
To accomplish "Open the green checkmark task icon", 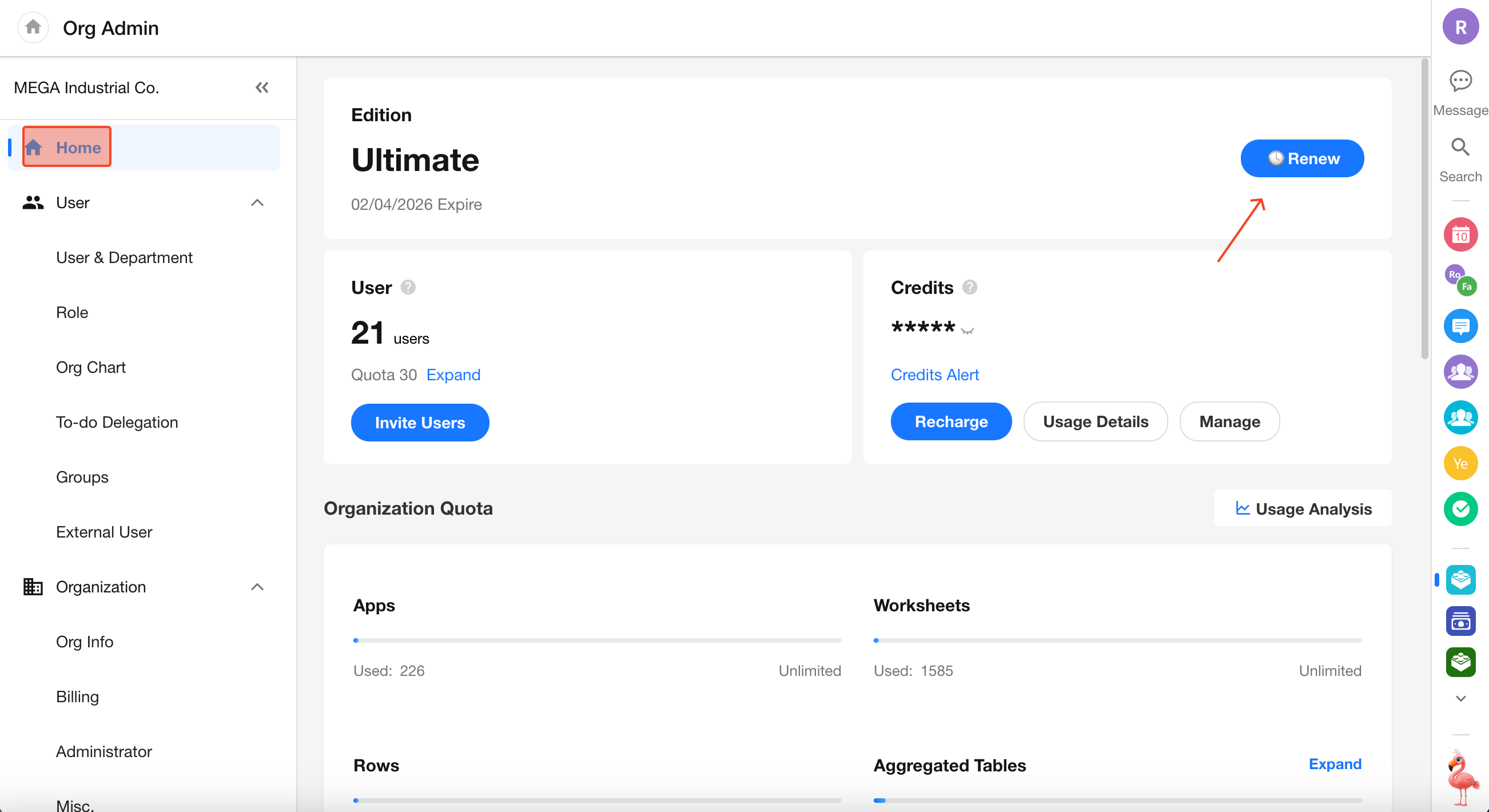I will pyautogui.click(x=1460, y=508).
